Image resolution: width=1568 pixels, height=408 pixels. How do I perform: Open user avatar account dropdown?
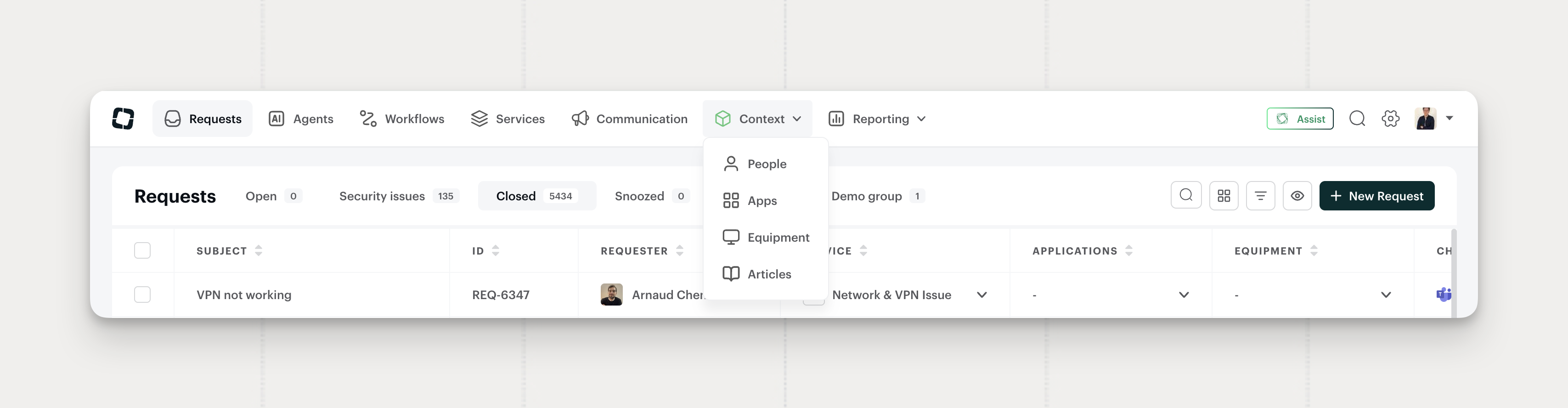point(1434,118)
